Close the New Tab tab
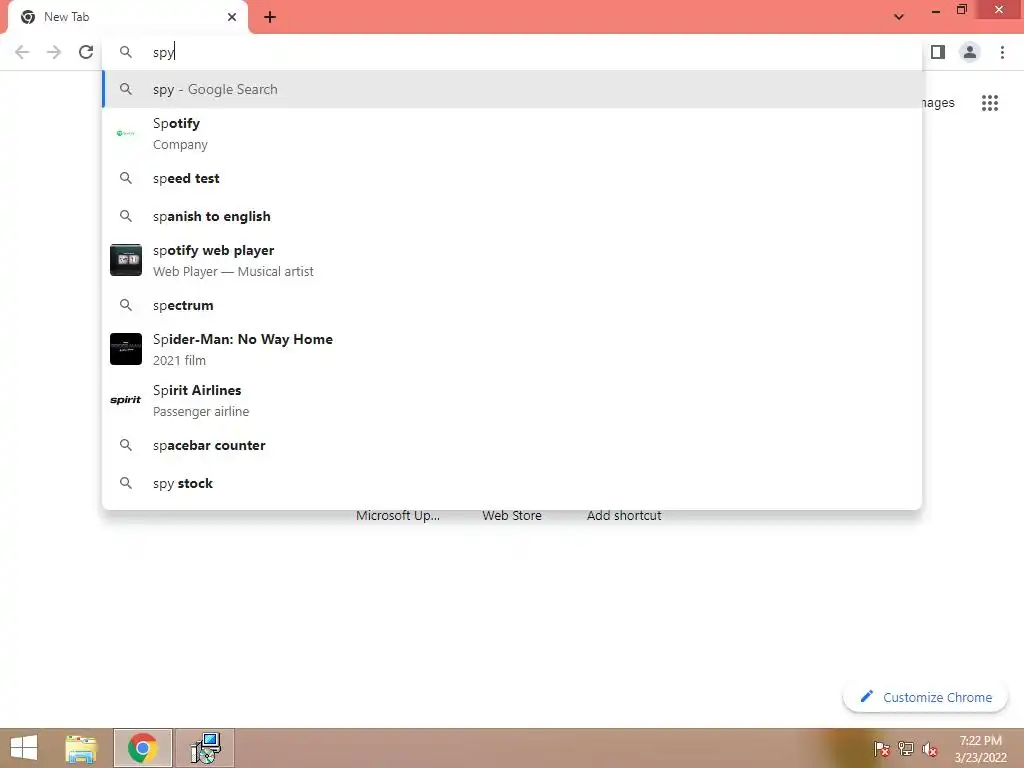This screenshot has width=1024, height=768. coord(232,17)
